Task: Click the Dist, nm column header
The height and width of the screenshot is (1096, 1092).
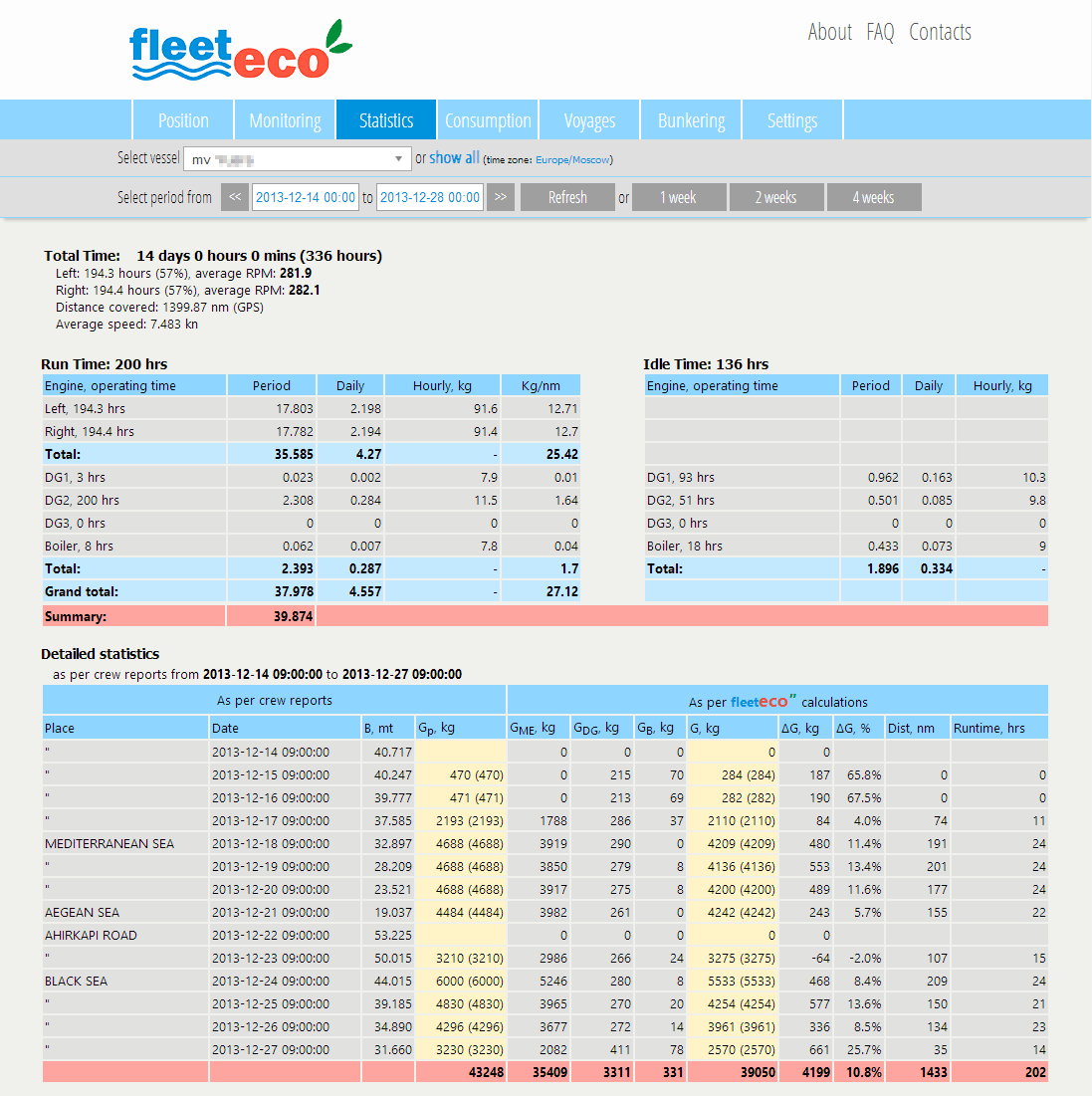Action: (917, 728)
